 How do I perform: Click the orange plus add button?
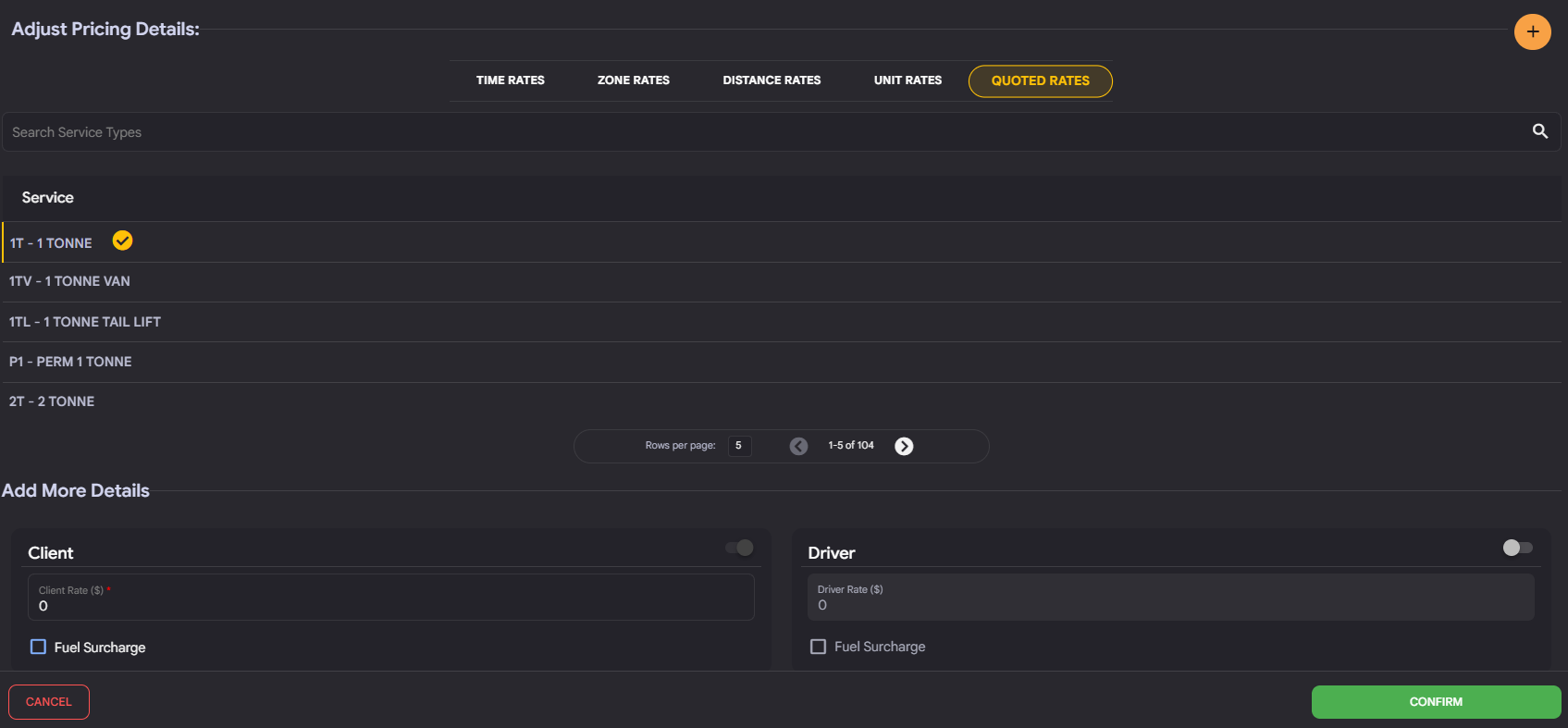(1532, 31)
